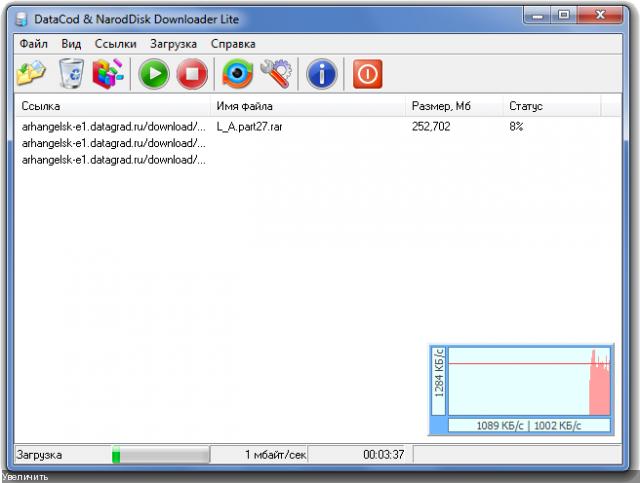Start download with green play button
This screenshot has height=483, width=640.
coord(153,74)
